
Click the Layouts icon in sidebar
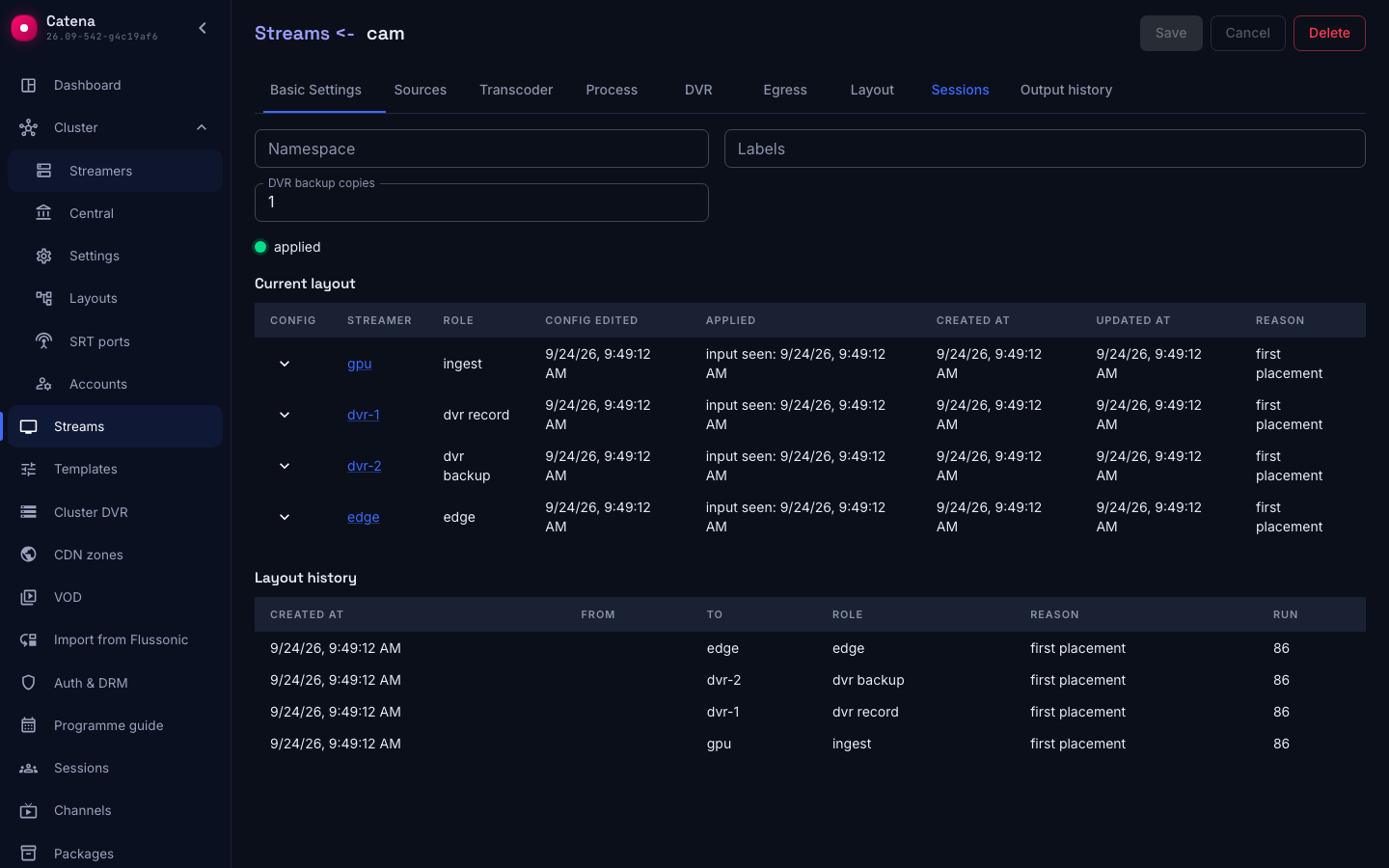[43, 298]
